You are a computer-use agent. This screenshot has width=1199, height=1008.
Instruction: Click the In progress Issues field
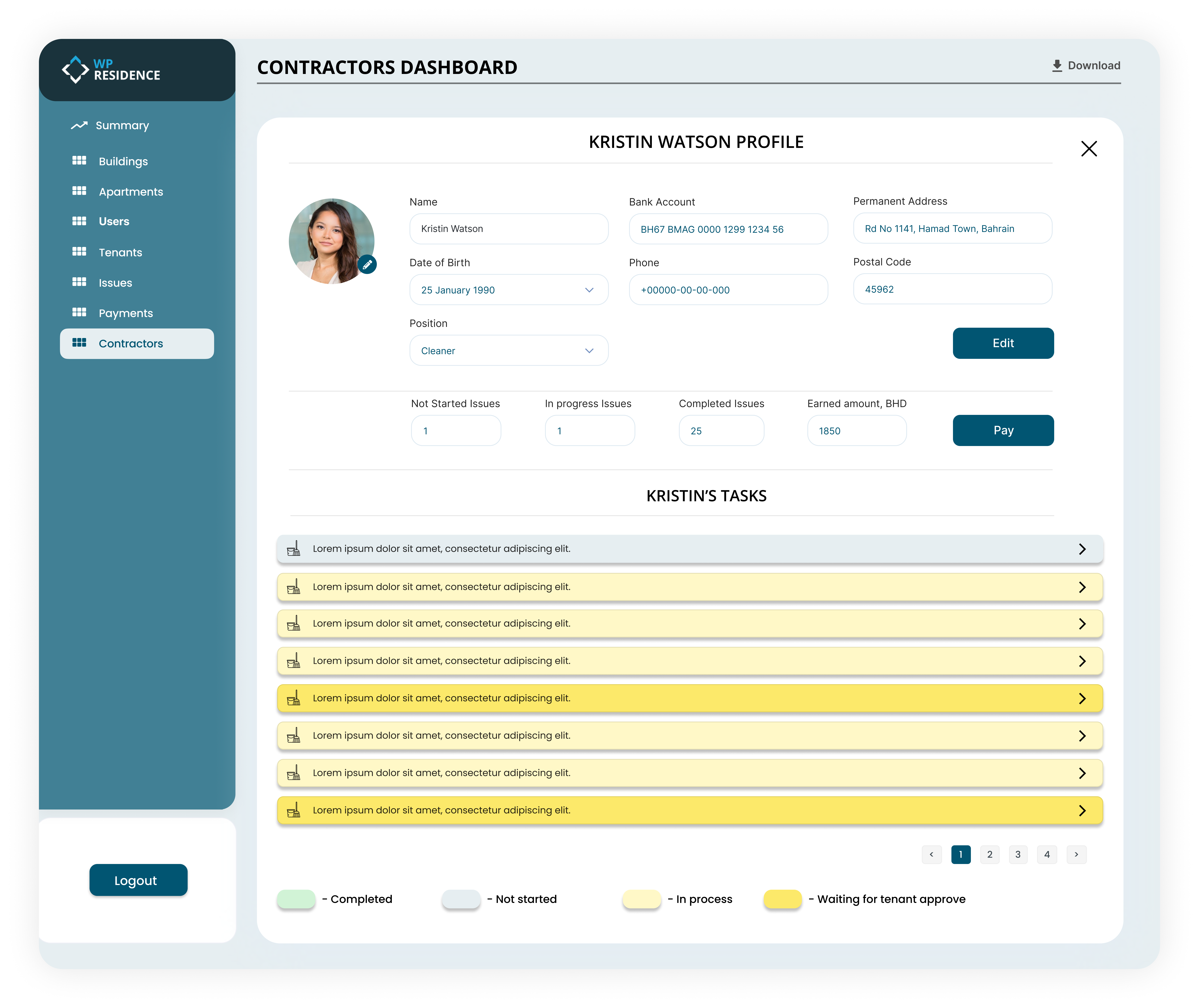click(590, 430)
